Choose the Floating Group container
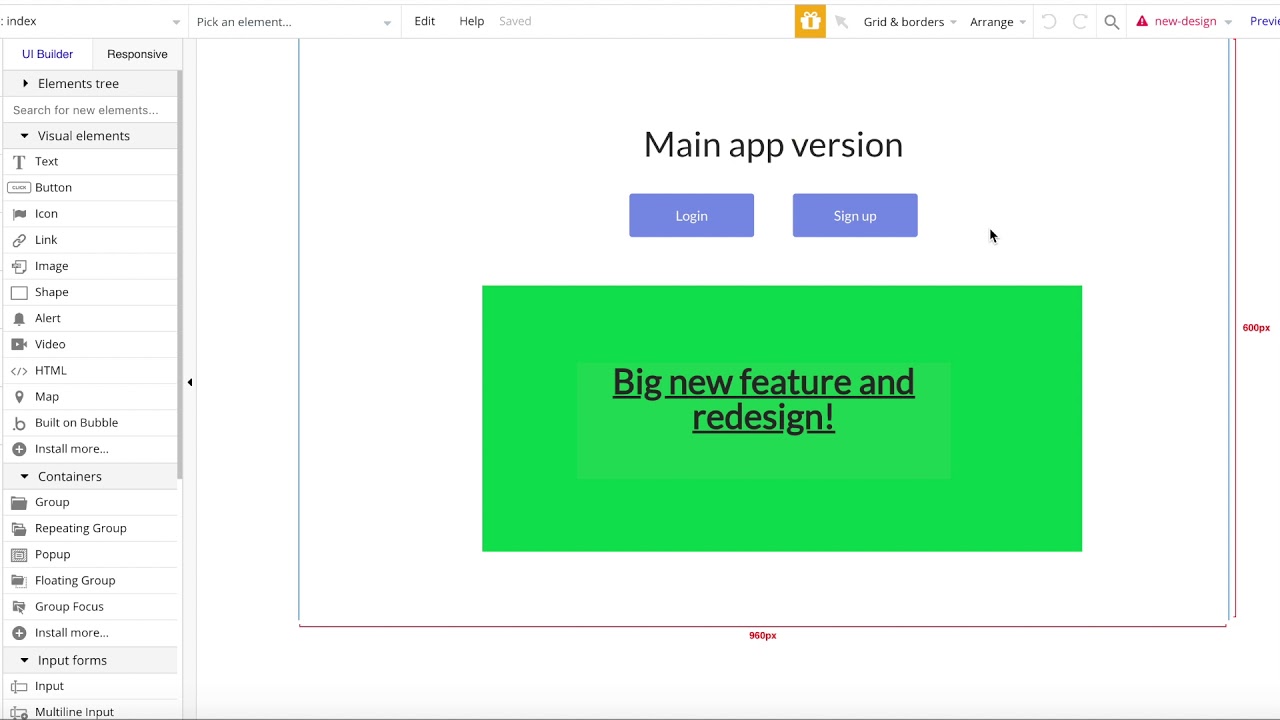The height and width of the screenshot is (720, 1280). (x=90, y=580)
